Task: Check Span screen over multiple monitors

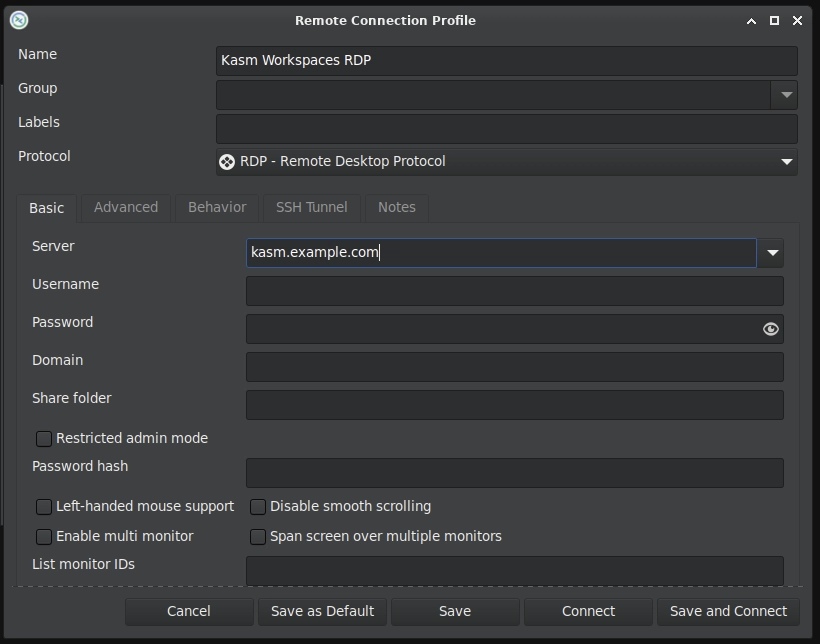Action: click(x=258, y=536)
